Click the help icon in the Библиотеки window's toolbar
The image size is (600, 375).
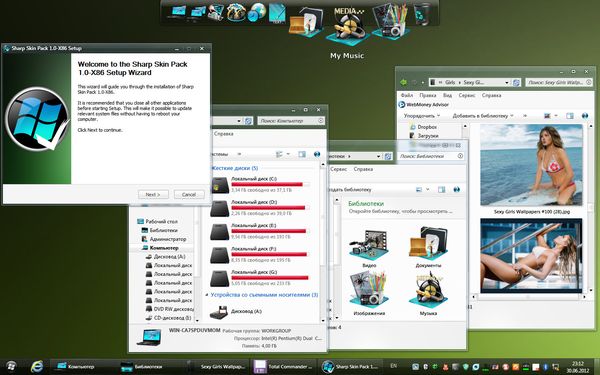pyautogui.click(x=456, y=189)
